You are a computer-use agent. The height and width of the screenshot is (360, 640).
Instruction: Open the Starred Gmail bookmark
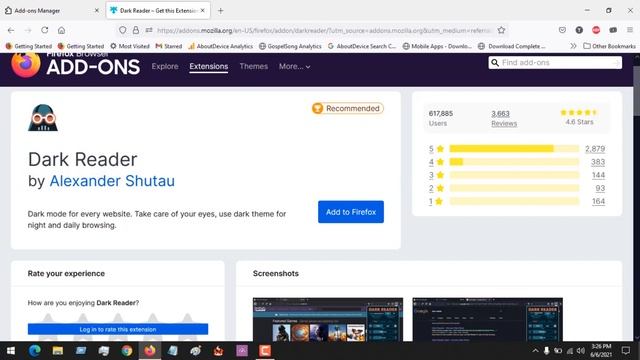click(x=169, y=46)
